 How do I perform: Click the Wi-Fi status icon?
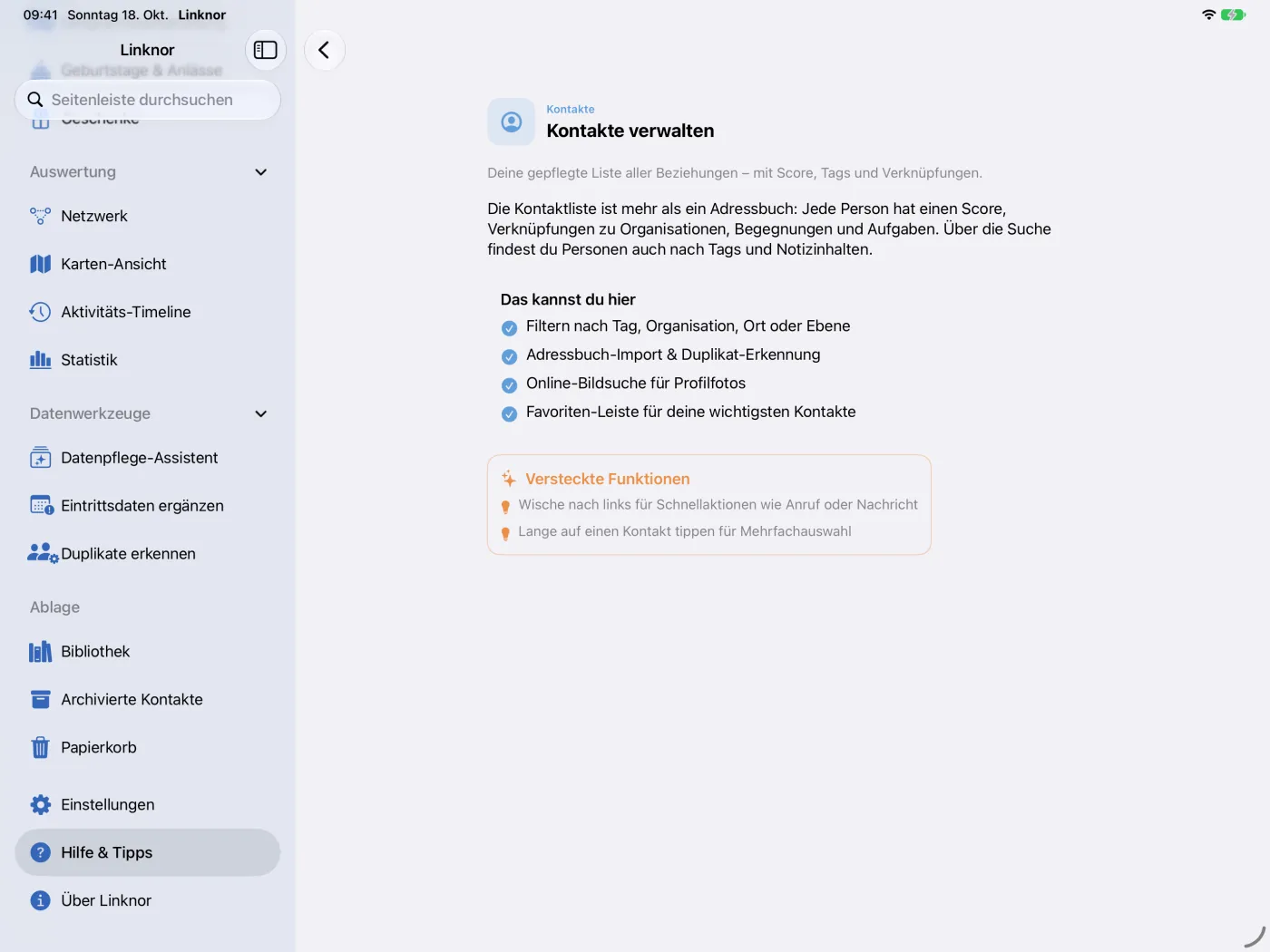(x=1208, y=15)
